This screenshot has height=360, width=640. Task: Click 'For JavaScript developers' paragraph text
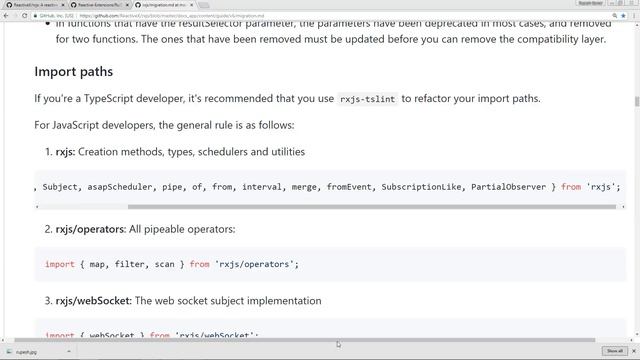tap(164, 125)
